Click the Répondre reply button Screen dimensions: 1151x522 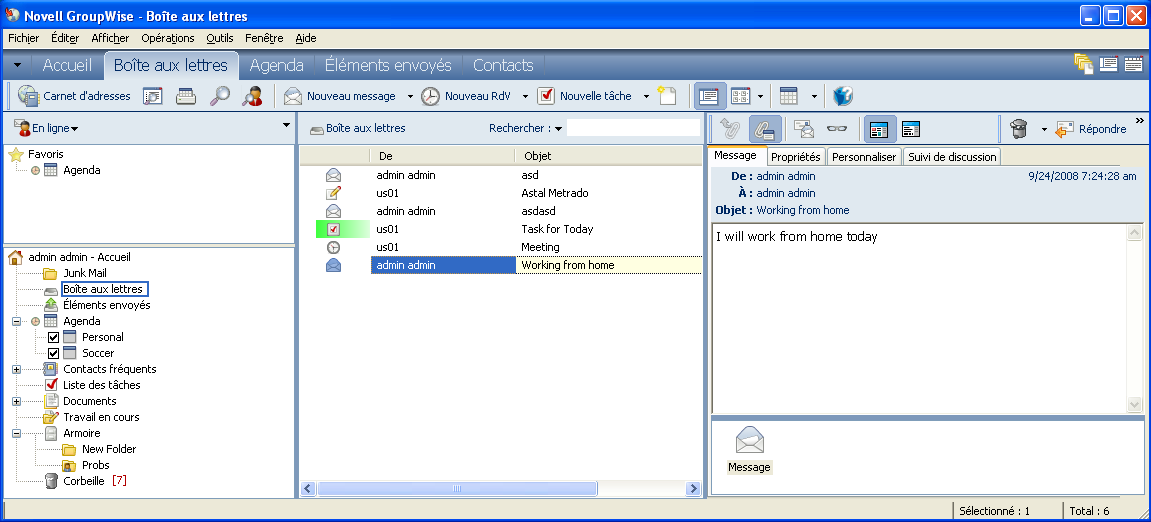[x=1091, y=129]
